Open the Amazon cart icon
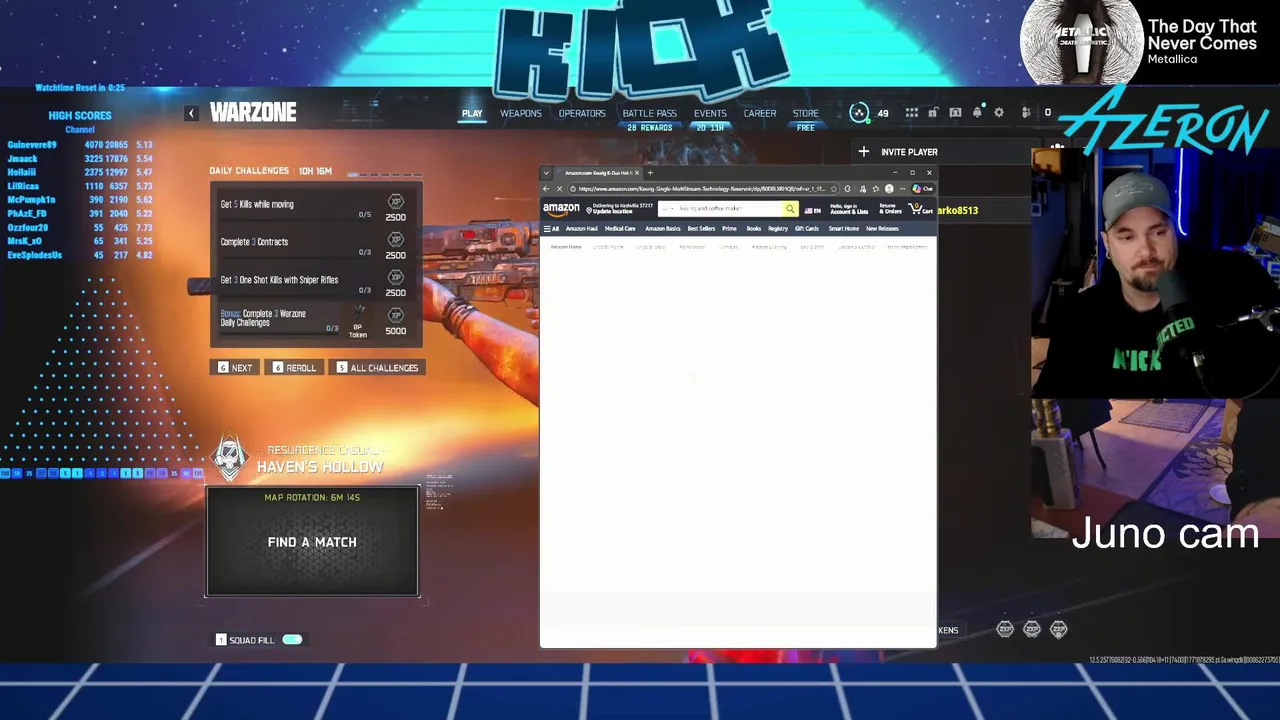The width and height of the screenshot is (1280, 720). coord(919,209)
